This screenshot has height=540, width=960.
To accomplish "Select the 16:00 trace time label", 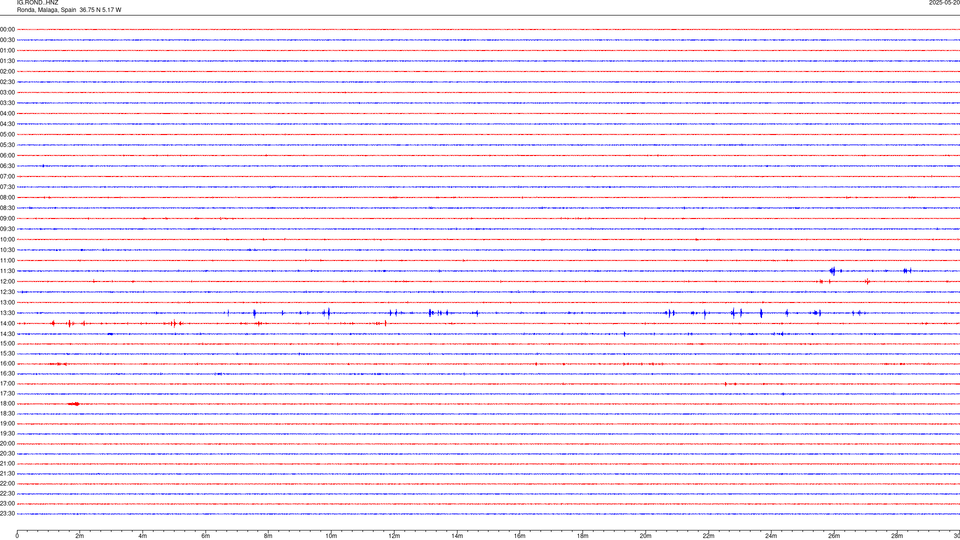I will 7,364.
